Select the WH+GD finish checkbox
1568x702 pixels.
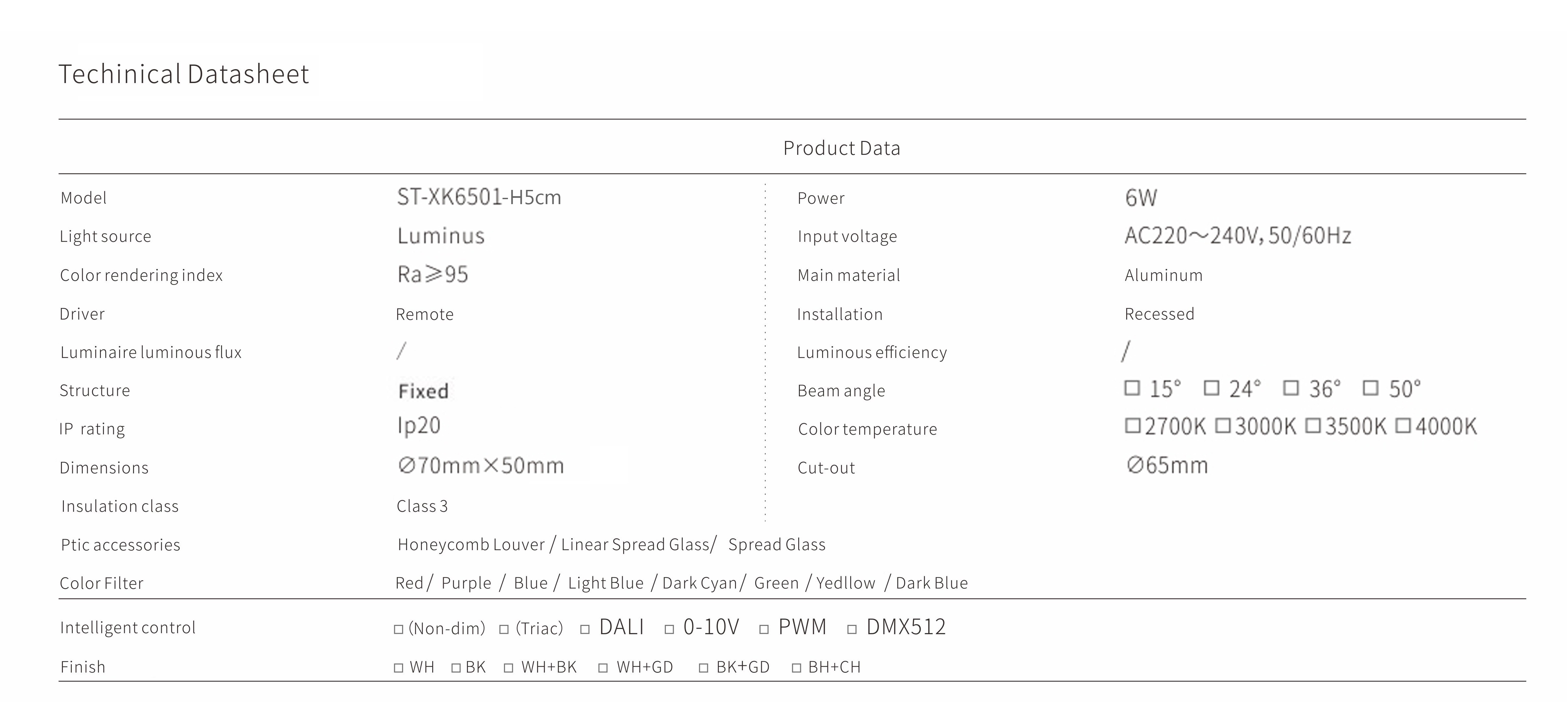603,668
